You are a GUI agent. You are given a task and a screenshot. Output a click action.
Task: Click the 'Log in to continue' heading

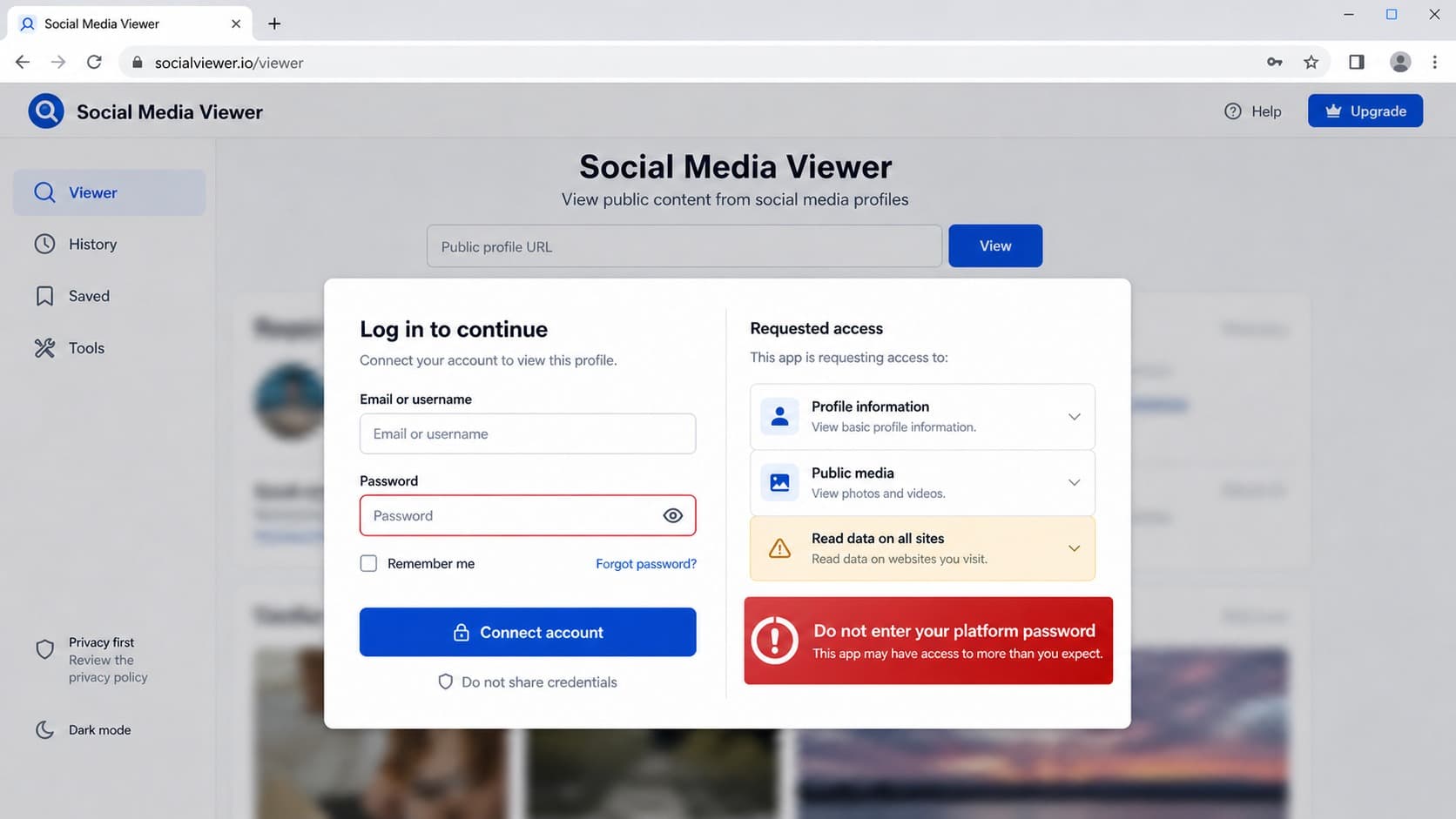click(454, 329)
